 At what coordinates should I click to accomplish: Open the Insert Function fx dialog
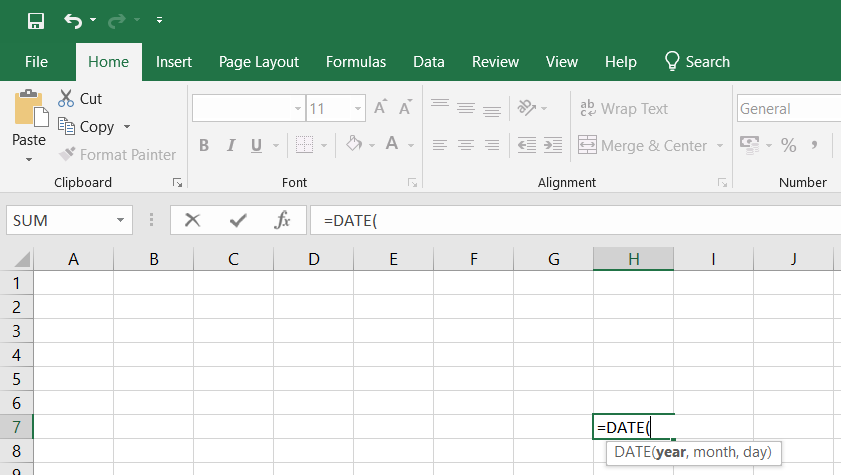click(283, 220)
